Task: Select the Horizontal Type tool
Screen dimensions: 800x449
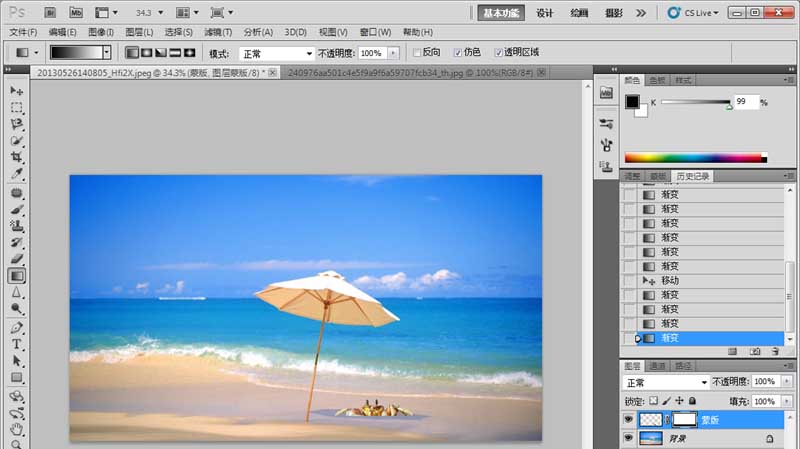Action: pos(16,344)
